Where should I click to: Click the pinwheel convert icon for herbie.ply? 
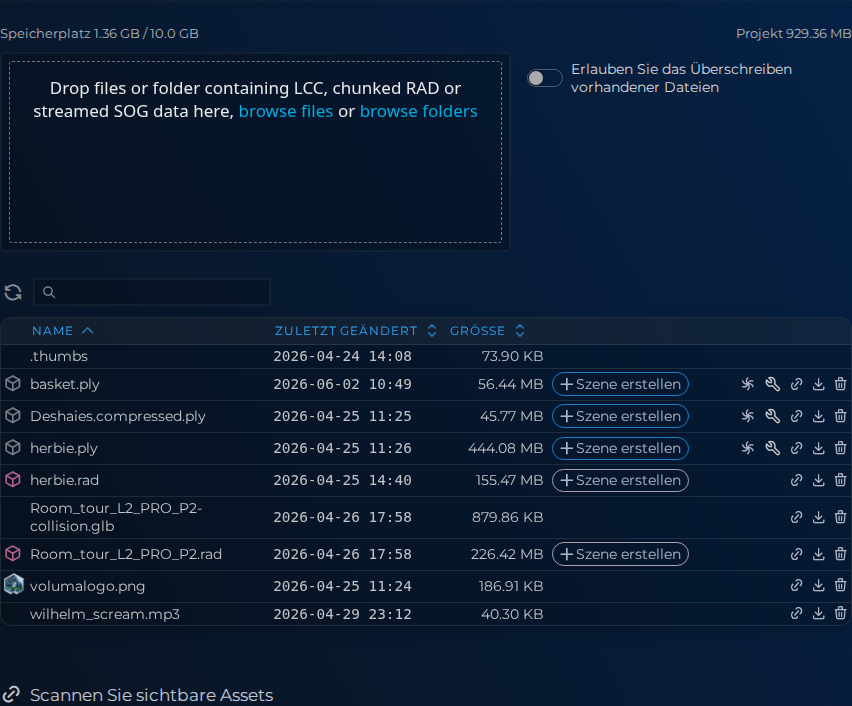(748, 448)
